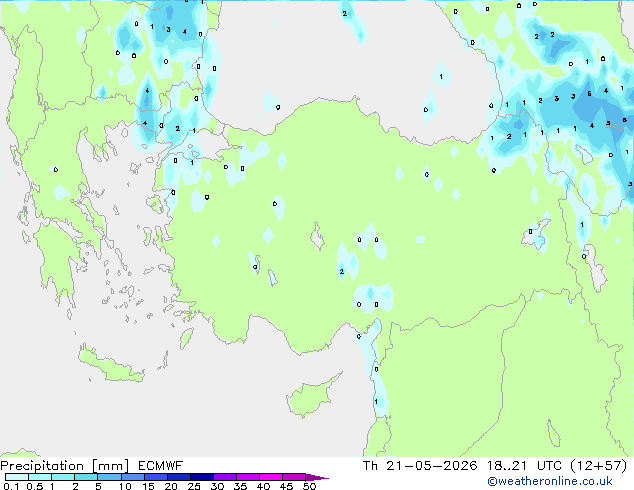Pick the 20–25 mm dark blue swatch

(178, 477)
